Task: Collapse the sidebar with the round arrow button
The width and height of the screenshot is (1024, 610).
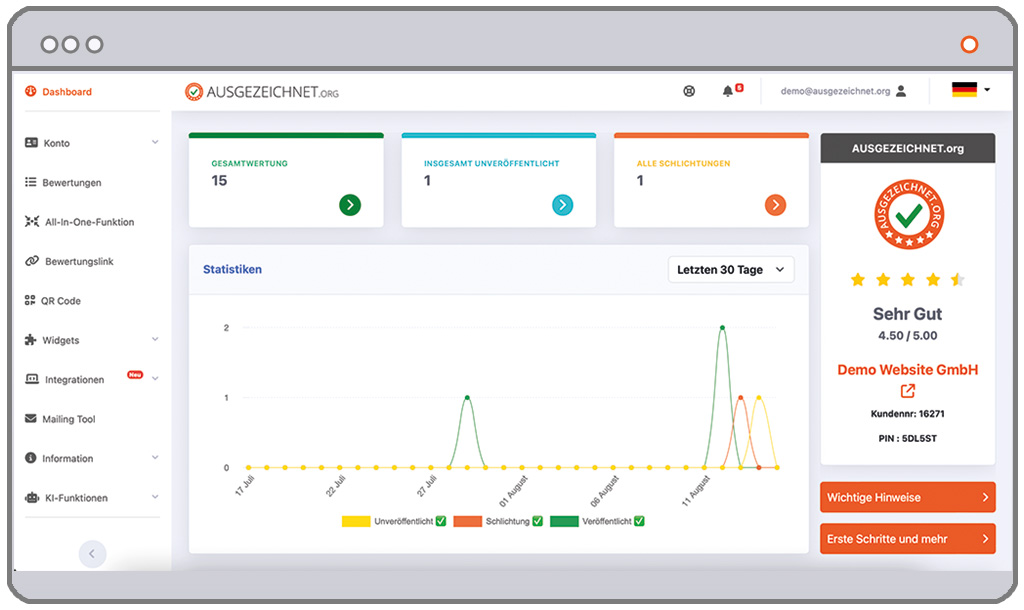Action: tap(92, 553)
